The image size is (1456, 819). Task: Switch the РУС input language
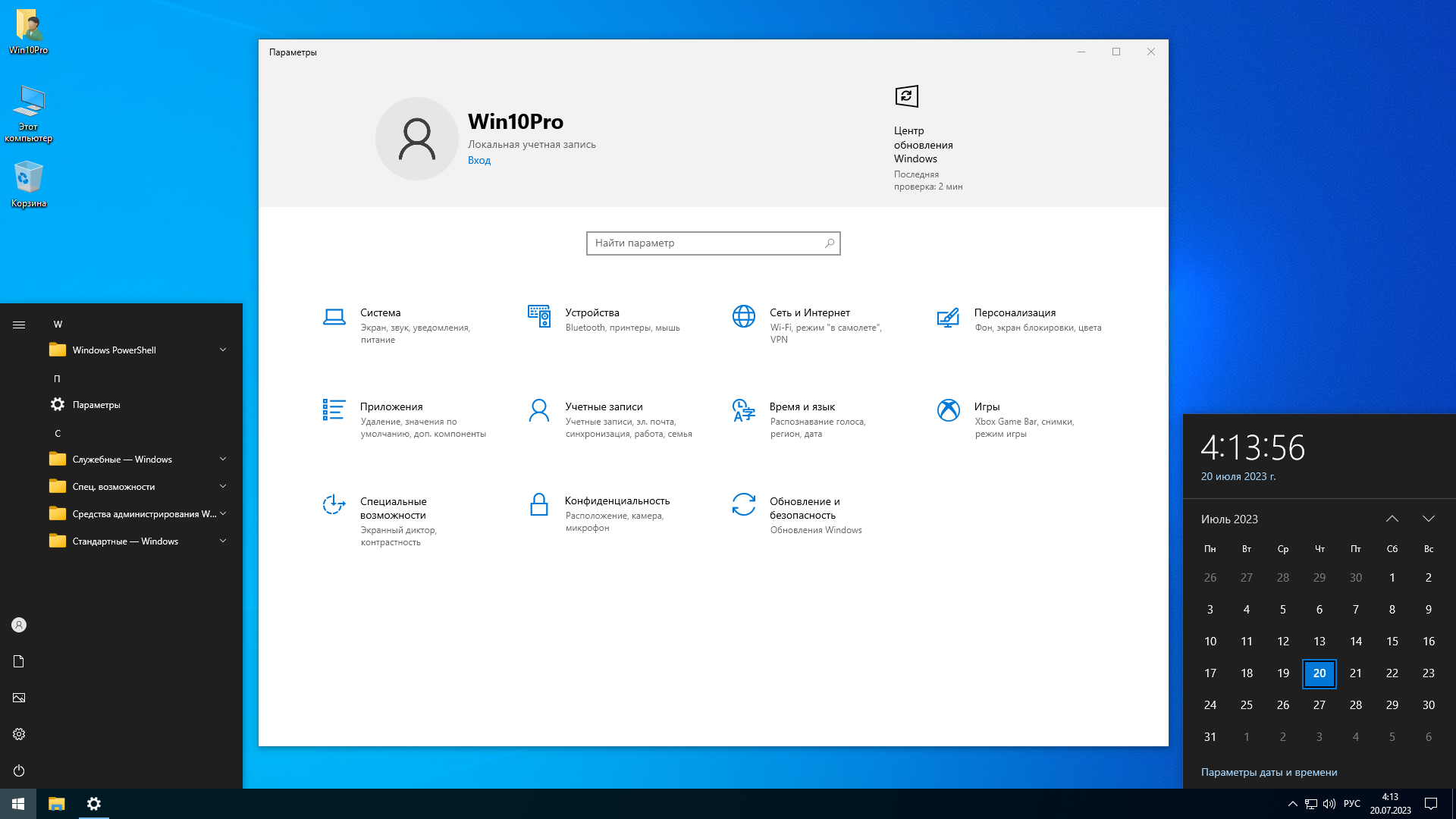coord(1352,804)
